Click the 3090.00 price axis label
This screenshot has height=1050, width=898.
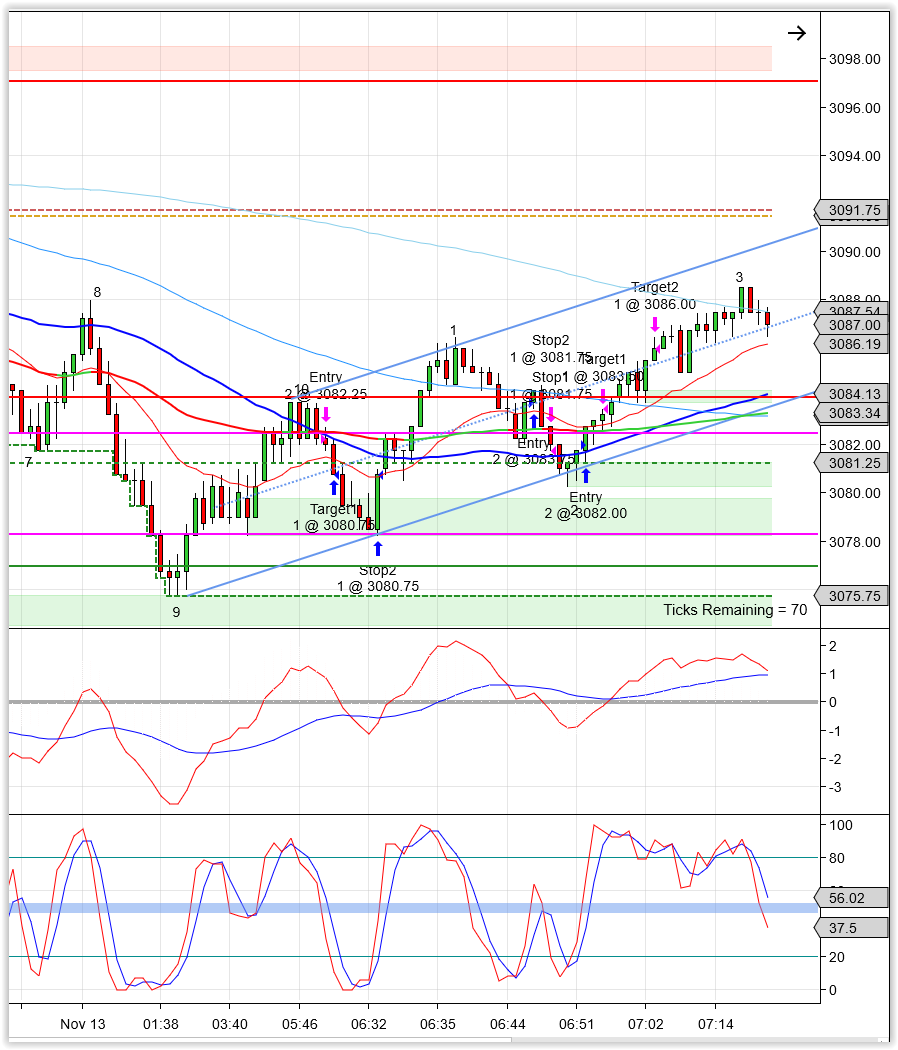point(854,252)
